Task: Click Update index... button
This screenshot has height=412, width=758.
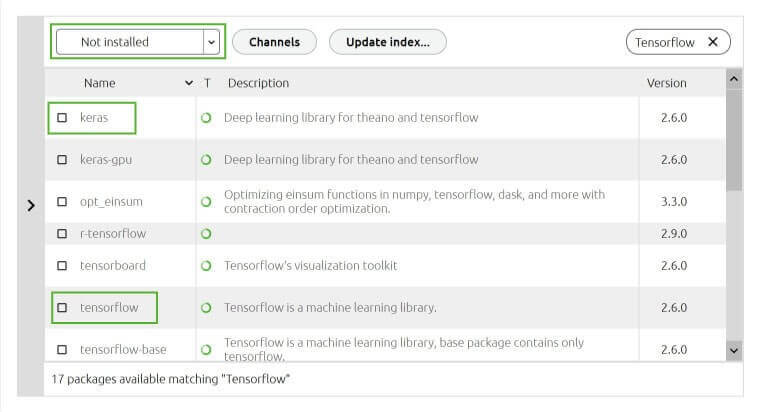Action: 388,42
